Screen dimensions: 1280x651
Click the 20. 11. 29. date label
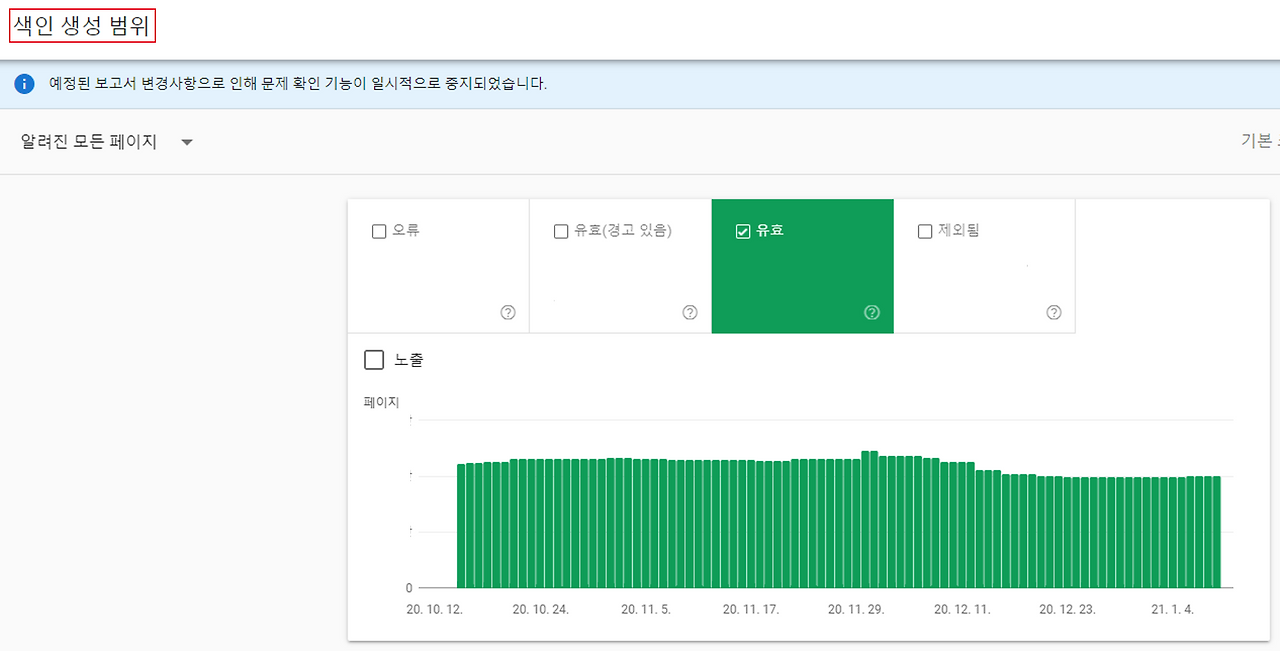coord(856,609)
